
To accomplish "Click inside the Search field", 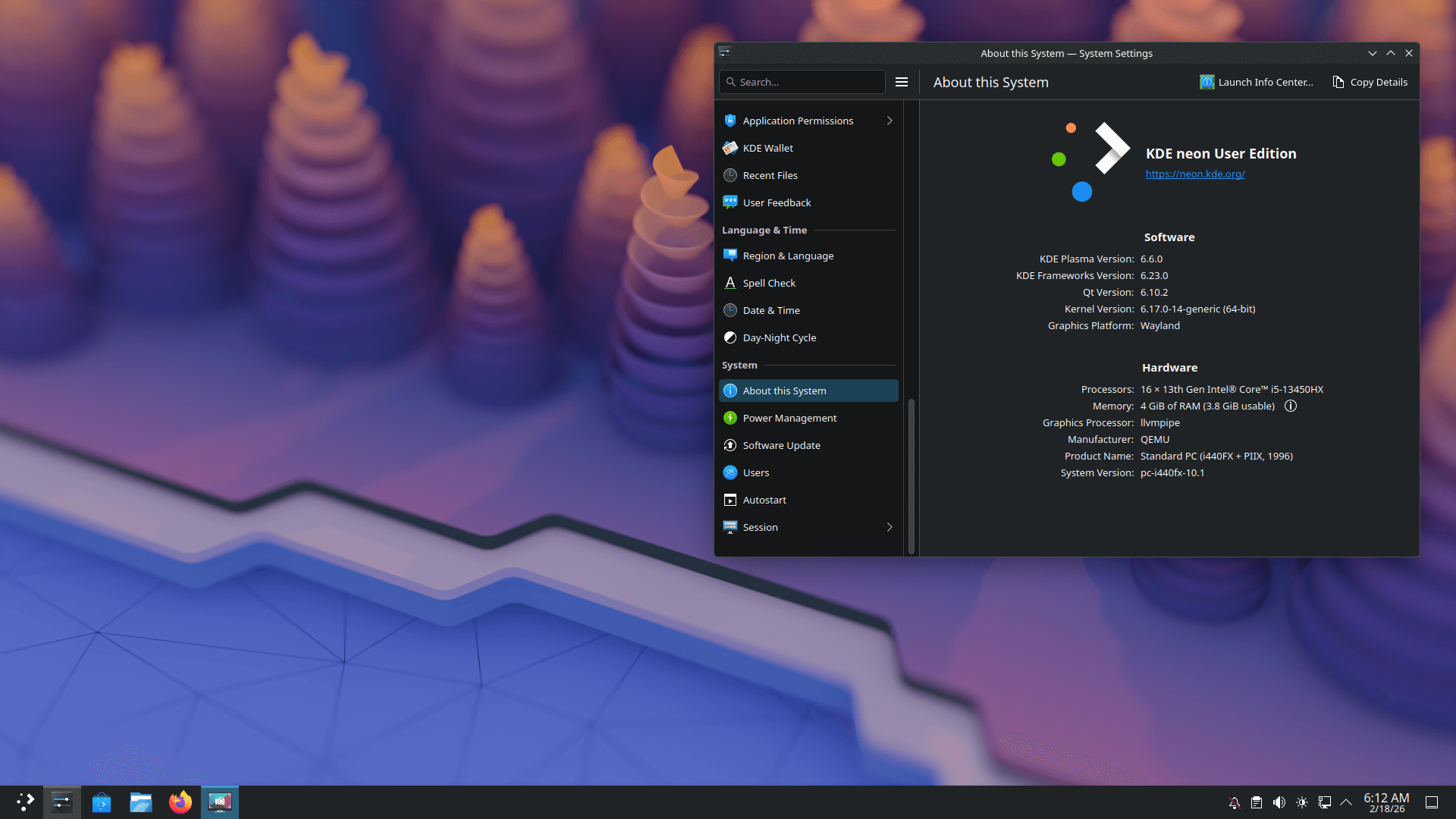I will point(802,82).
